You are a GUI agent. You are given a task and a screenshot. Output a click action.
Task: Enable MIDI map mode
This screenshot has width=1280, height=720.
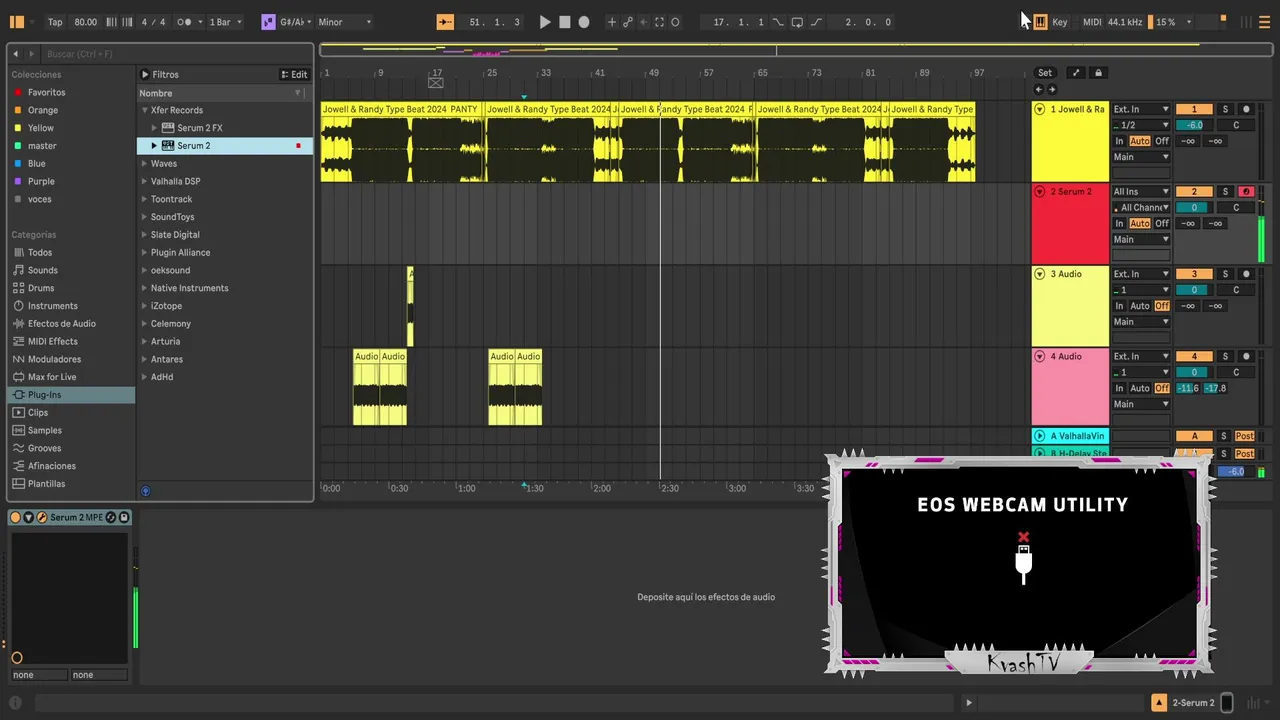click(x=1092, y=22)
